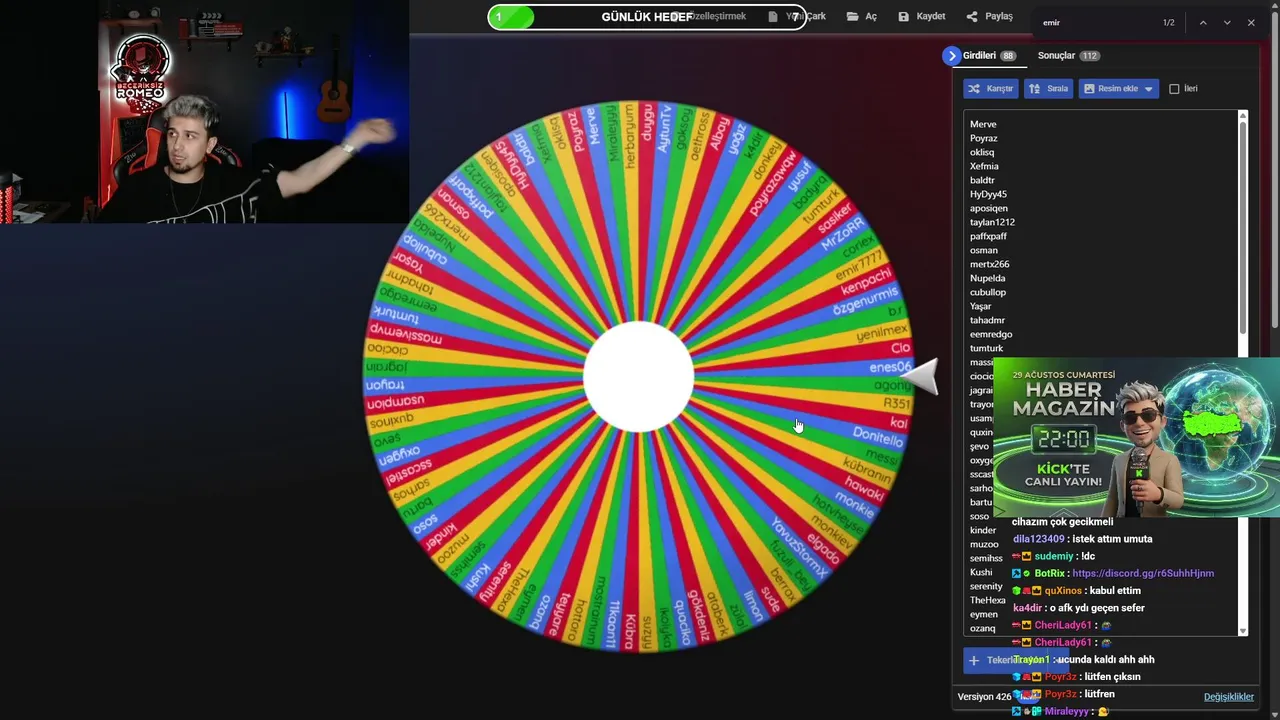Select 'ozanq' in the entries list

983,629
